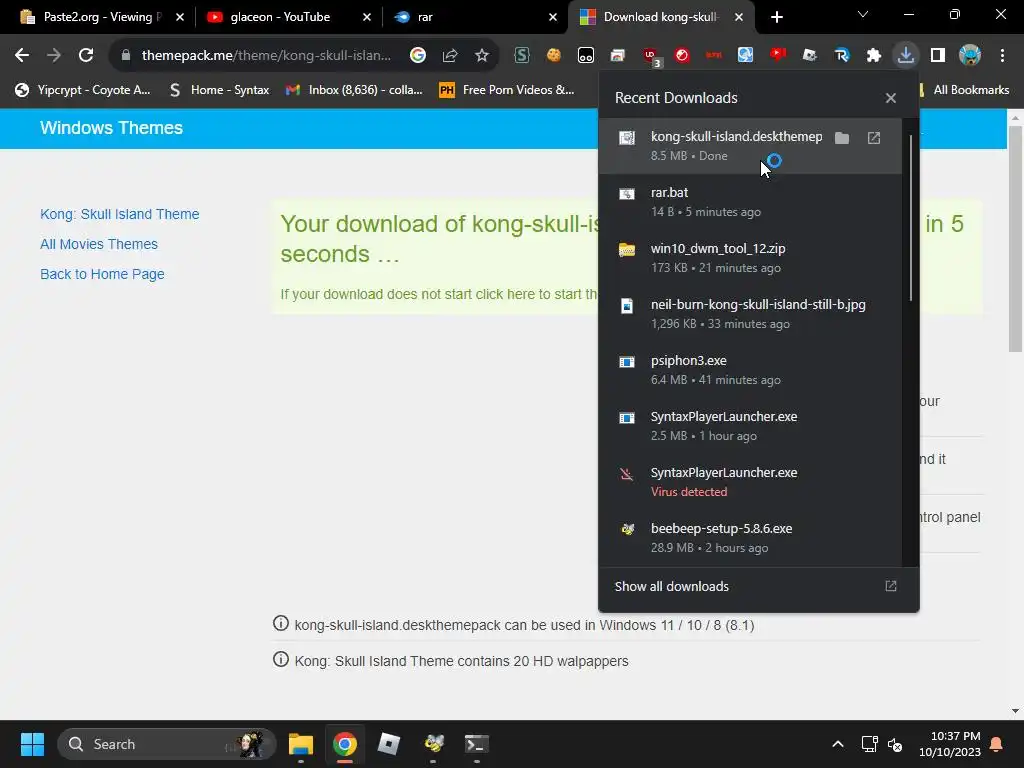Click the address bar URL

click(x=266, y=56)
